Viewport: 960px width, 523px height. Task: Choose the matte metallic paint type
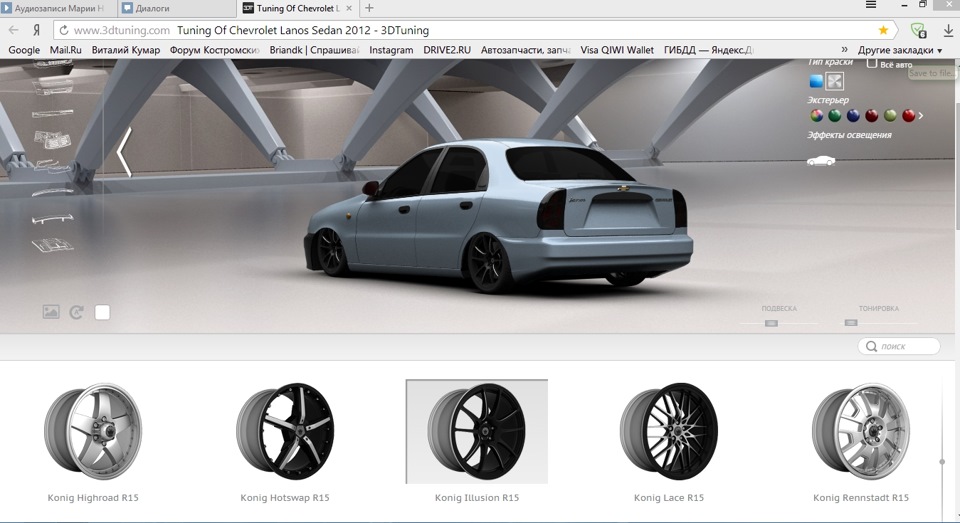834,81
